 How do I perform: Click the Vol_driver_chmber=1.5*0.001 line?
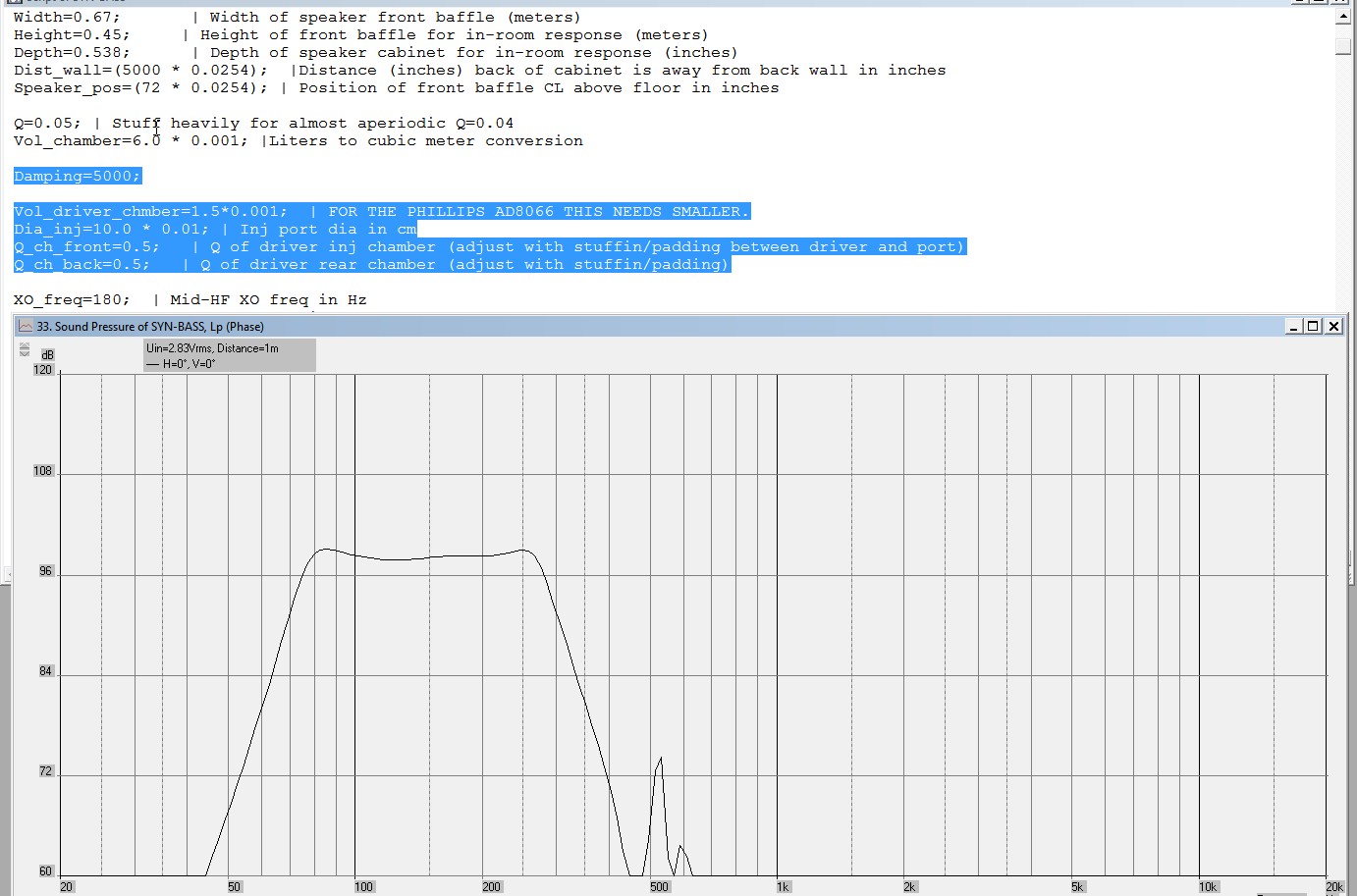point(382,212)
